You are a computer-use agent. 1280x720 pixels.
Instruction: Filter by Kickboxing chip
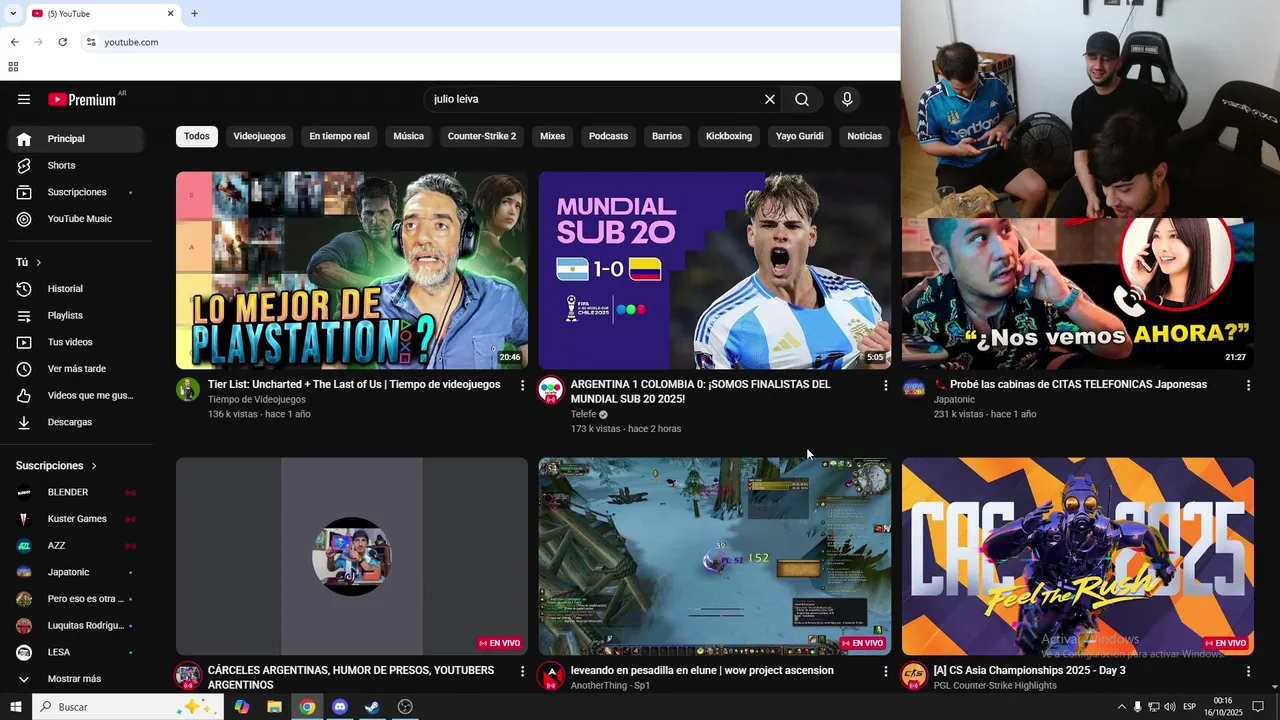[x=729, y=136]
